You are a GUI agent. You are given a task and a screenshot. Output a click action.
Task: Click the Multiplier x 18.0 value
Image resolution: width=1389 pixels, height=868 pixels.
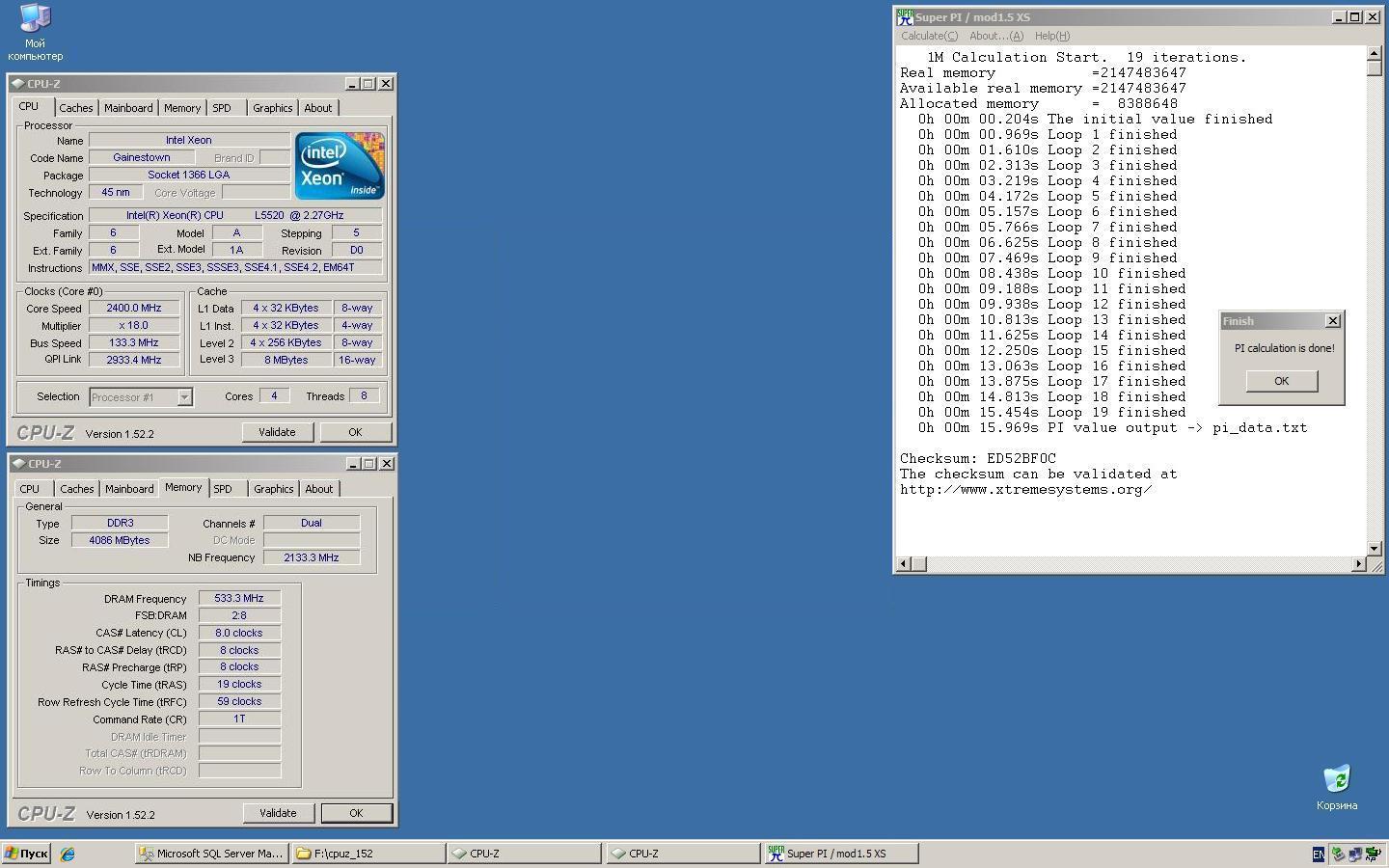pyautogui.click(x=134, y=326)
